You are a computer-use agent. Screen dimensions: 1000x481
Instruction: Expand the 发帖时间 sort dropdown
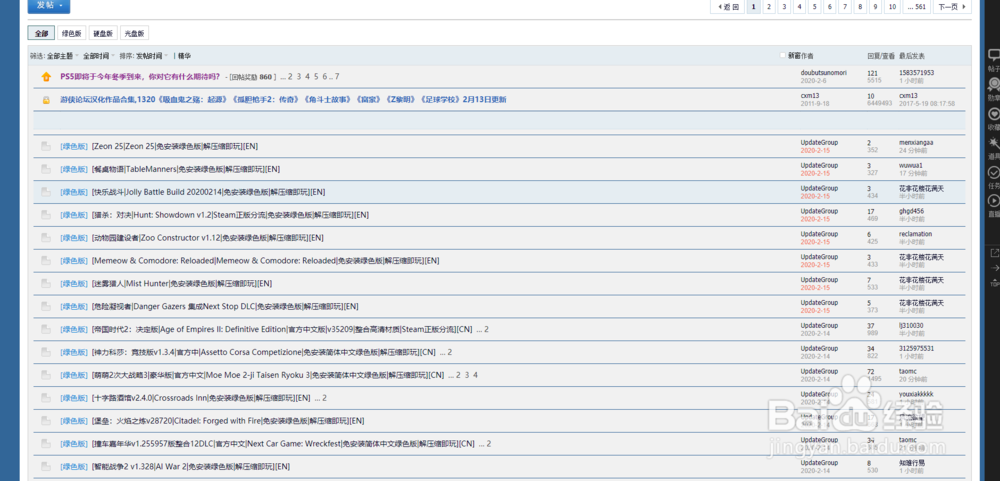pos(151,56)
